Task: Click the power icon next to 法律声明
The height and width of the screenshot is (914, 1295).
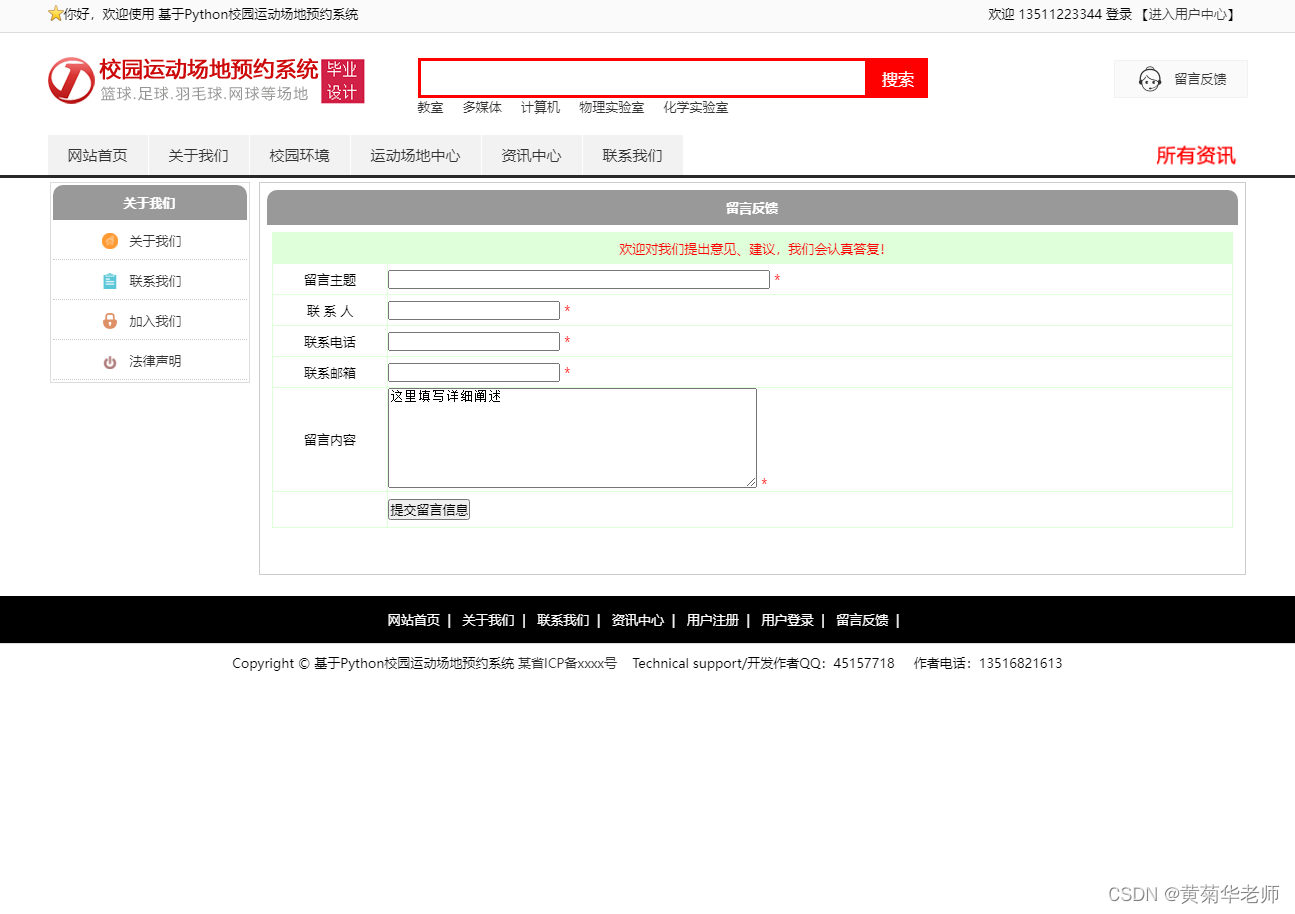Action: tap(110, 362)
